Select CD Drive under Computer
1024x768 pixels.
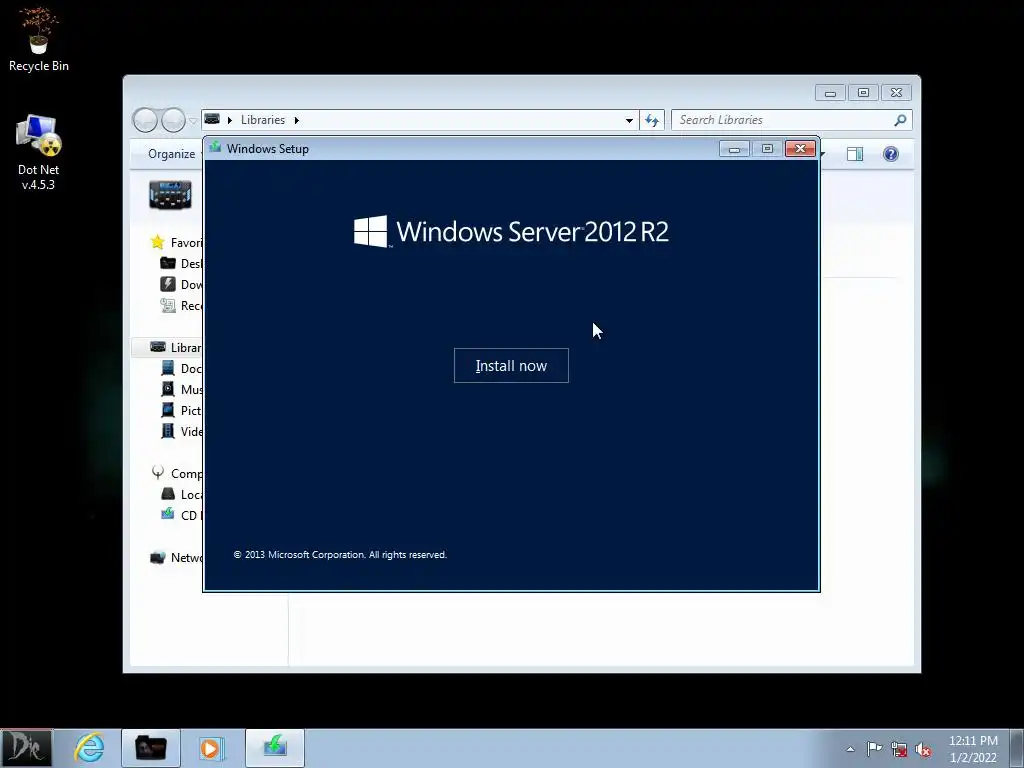182,515
